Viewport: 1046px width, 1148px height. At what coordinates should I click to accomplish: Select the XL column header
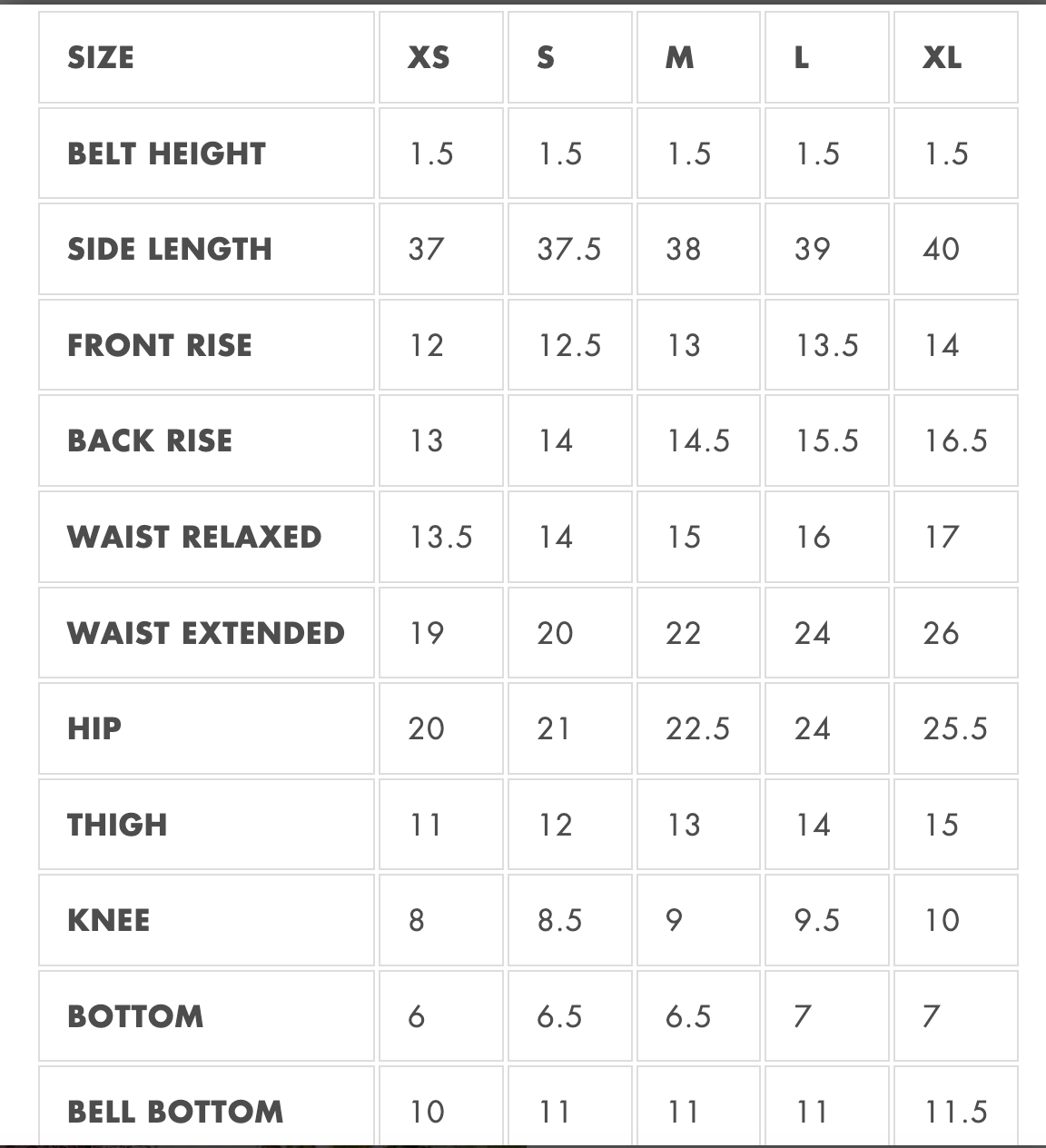[942, 58]
